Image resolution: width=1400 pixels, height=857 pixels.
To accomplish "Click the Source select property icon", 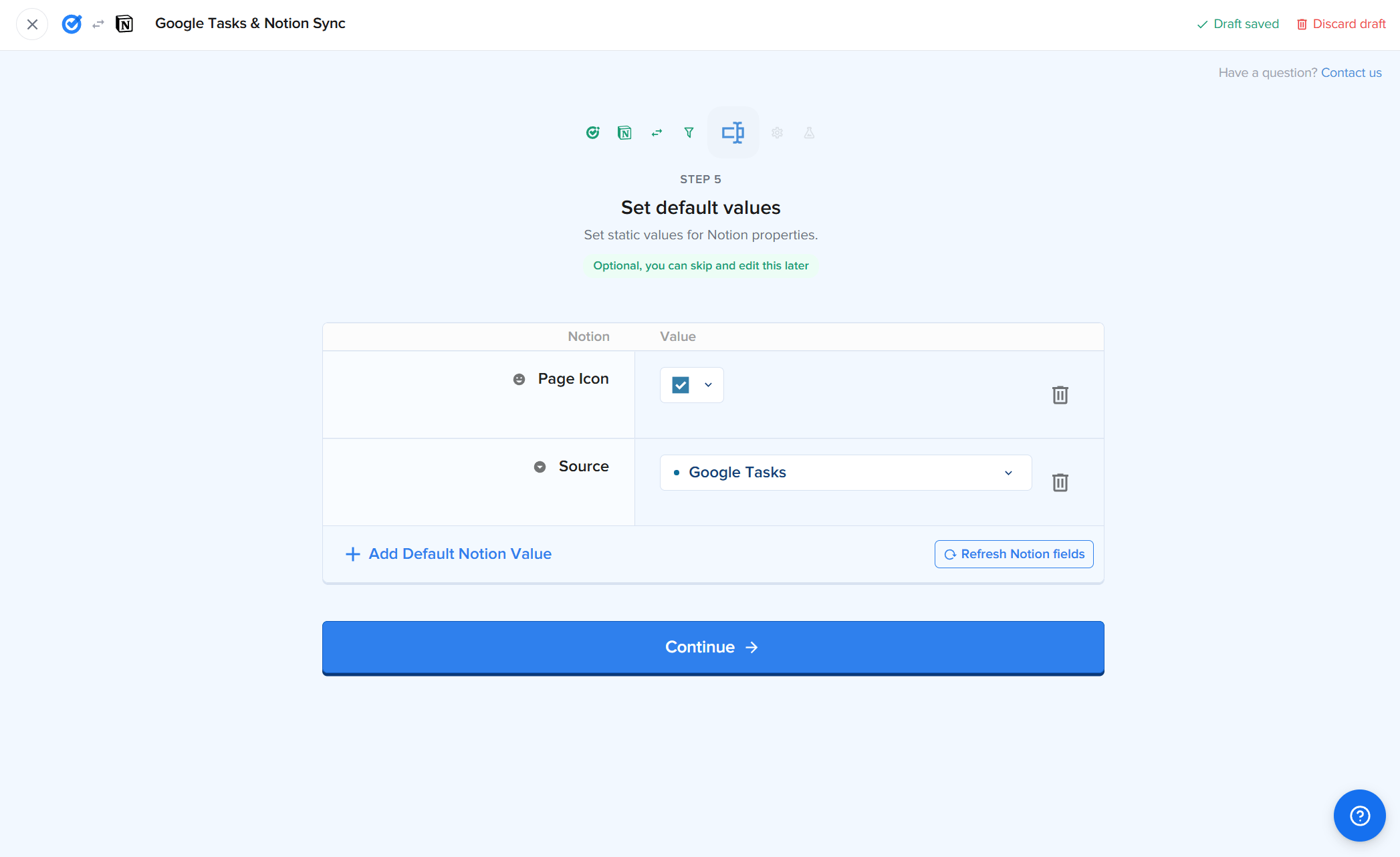I will click(x=540, y=467).
